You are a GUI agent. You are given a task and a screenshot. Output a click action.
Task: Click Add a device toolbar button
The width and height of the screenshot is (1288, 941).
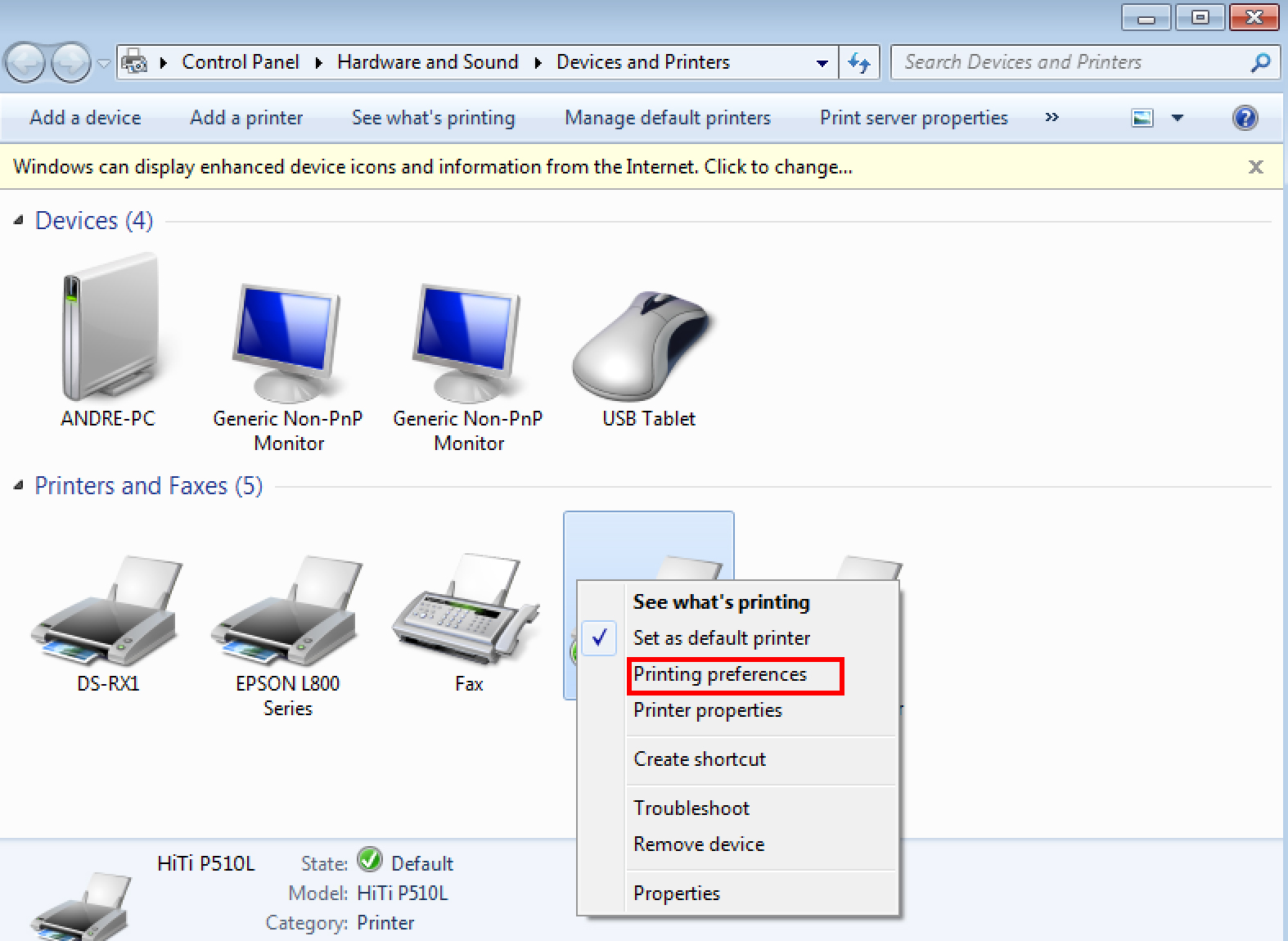tap(85, 118)
